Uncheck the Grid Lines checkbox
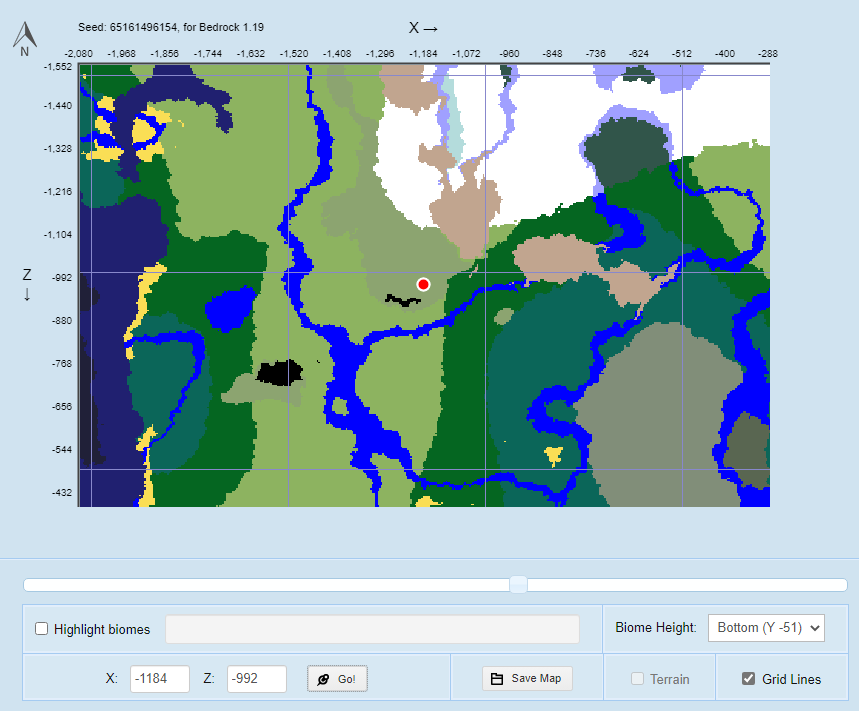This screenshot has width=859, height=711. 748,679
